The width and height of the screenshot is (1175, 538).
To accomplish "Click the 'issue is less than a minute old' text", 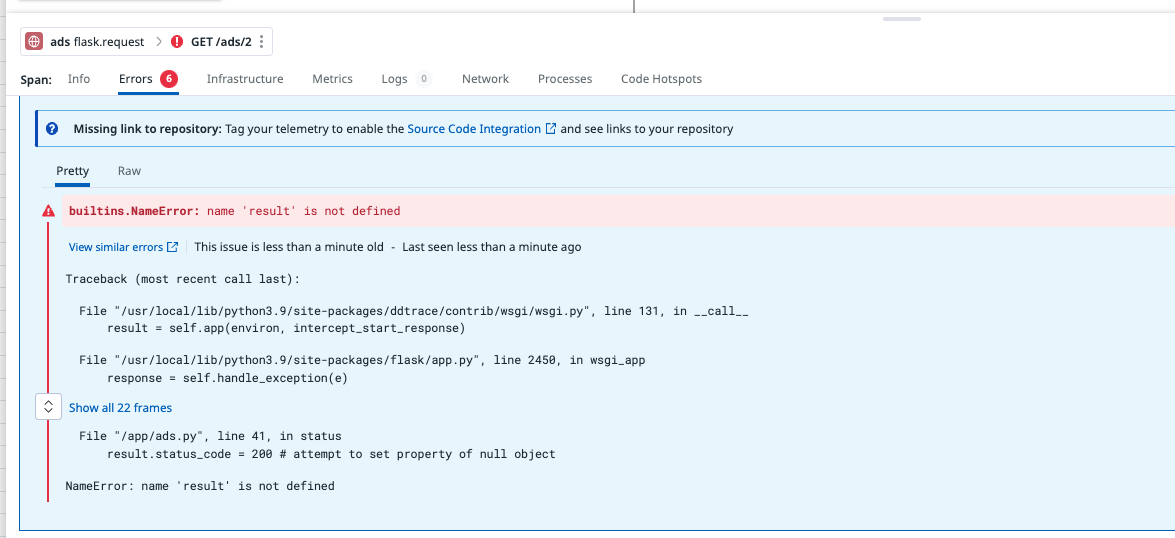I will pyautogui.click(x=289, y=247).
